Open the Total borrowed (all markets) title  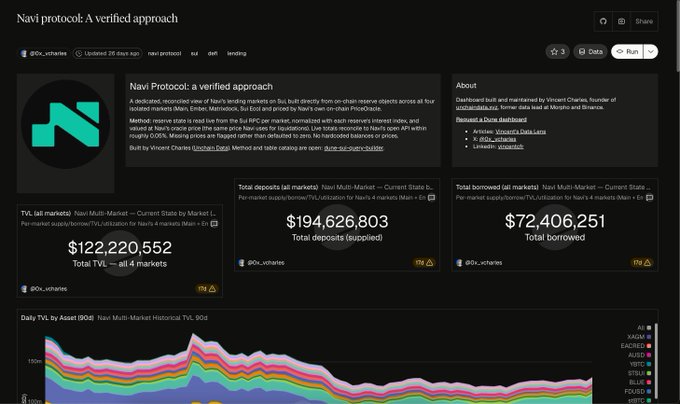497,187
